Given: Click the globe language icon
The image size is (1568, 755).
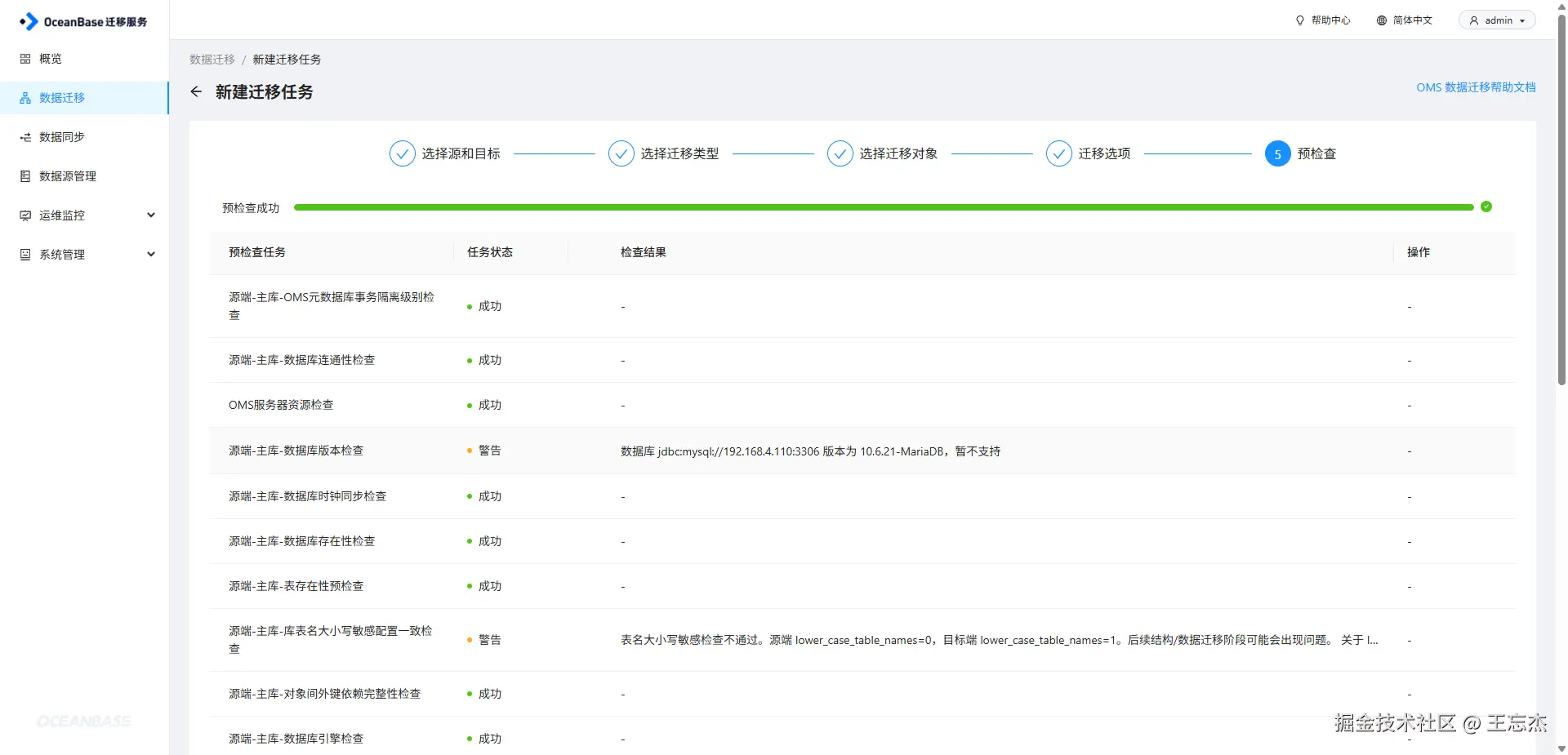Looking at the screenshot, I should tap(1382, 20).
